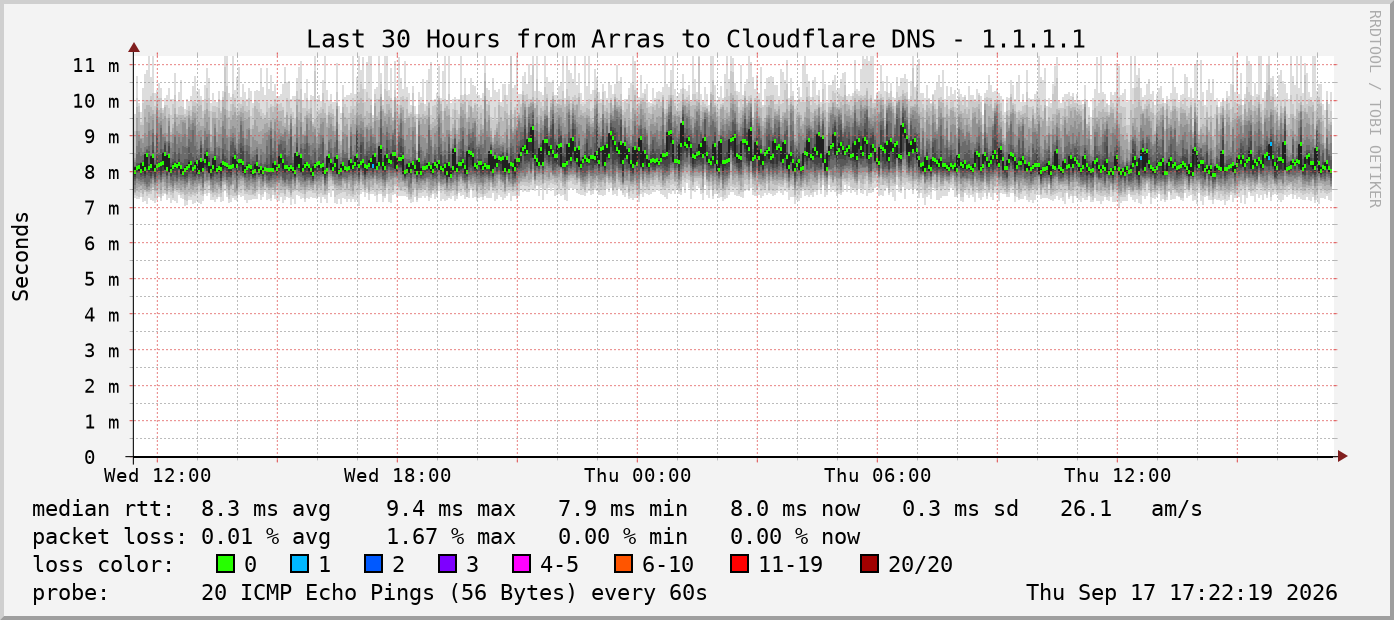
Task: Click the Wed 18:00 time axis label
Action: [398, 476]
